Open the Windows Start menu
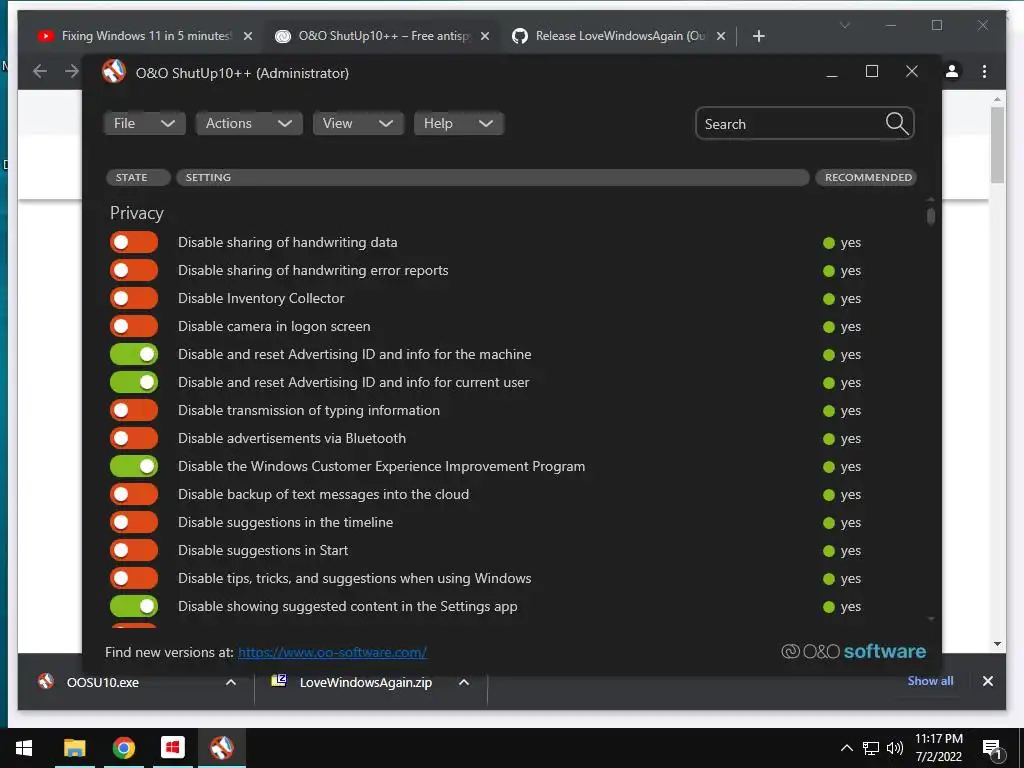 pos(24,748)
